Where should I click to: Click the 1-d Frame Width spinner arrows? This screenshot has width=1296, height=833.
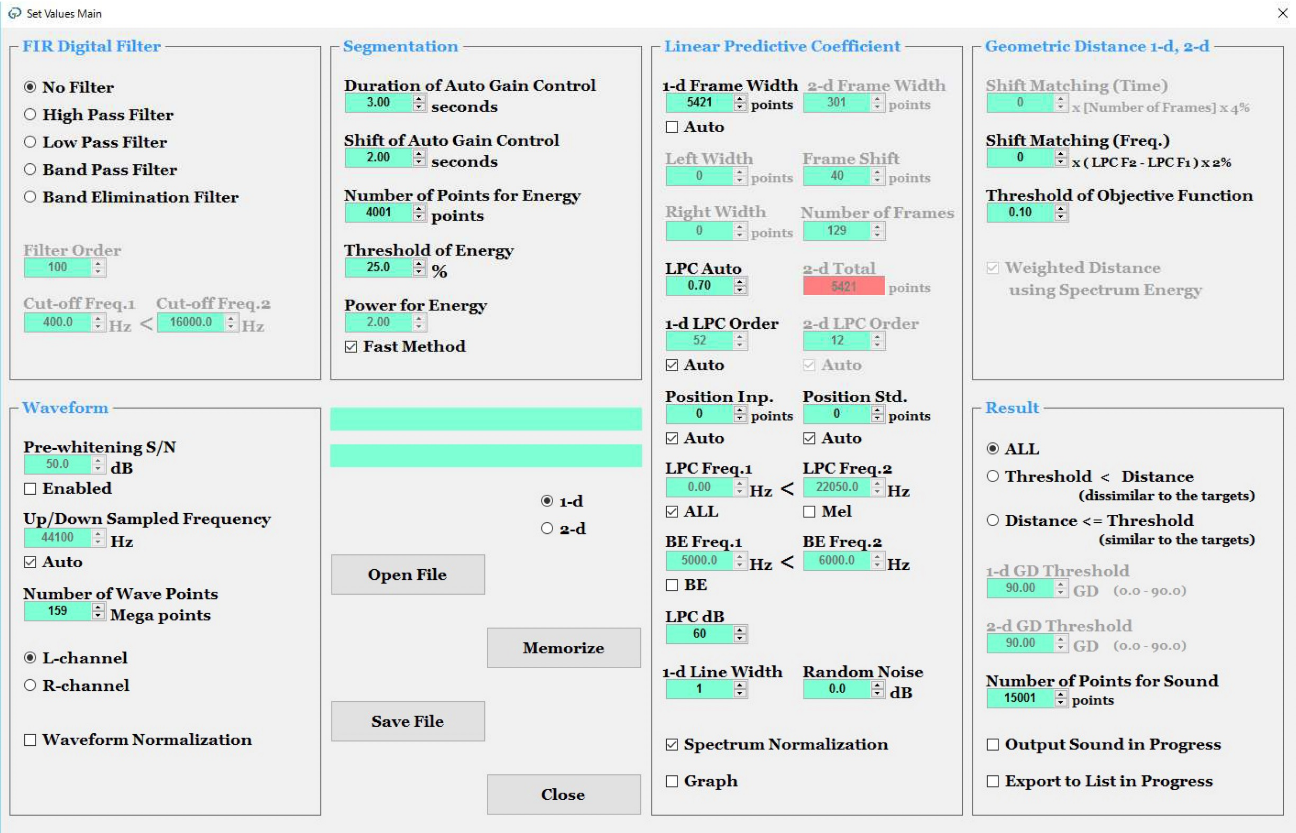(x=740, y=103)
